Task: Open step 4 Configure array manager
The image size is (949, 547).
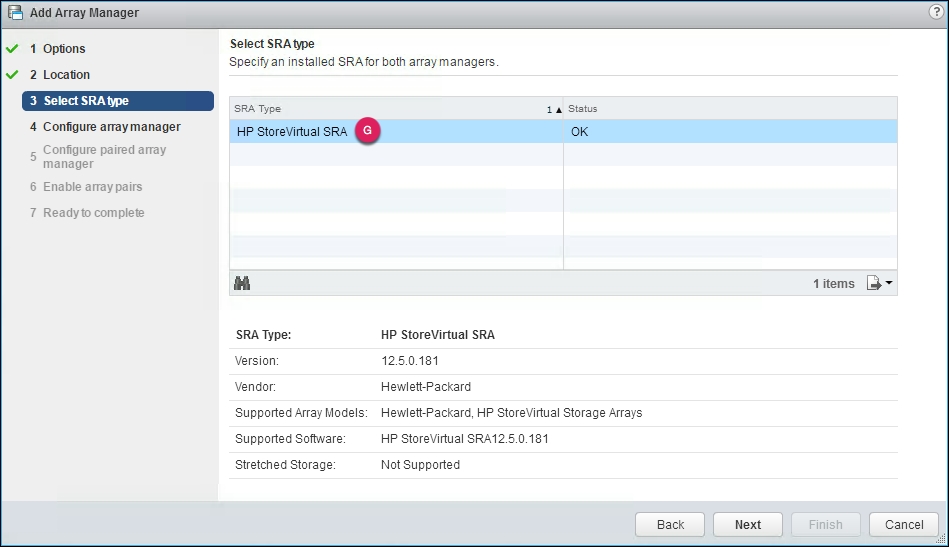Action: (x=105, y=126)
